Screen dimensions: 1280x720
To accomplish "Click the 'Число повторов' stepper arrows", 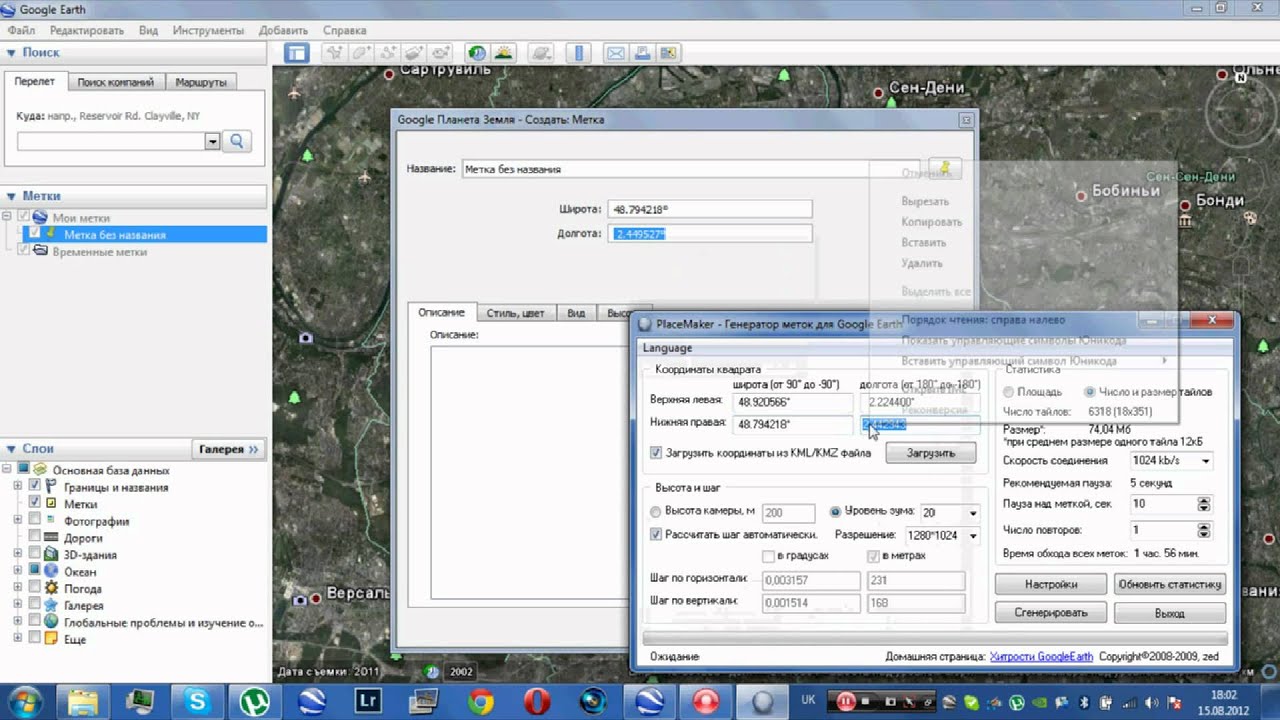I will pyautogui.click(x=1204, y=529).
